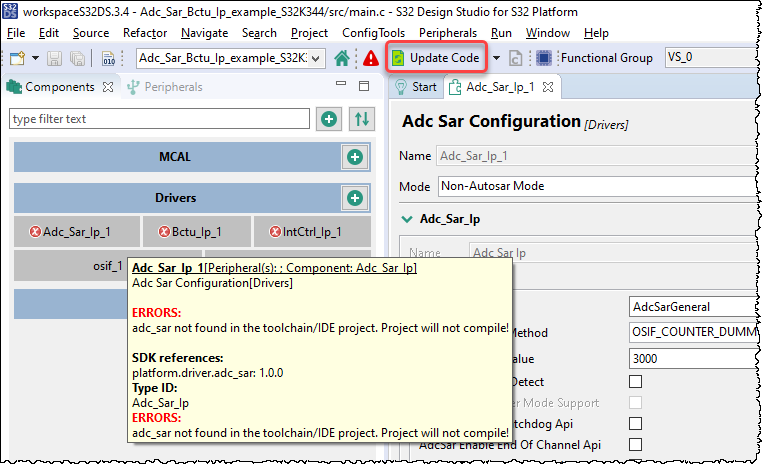This screenshot has height=464, width=763.
Task: Switch to the Peripherals view tab
Action: pos(164,87)
